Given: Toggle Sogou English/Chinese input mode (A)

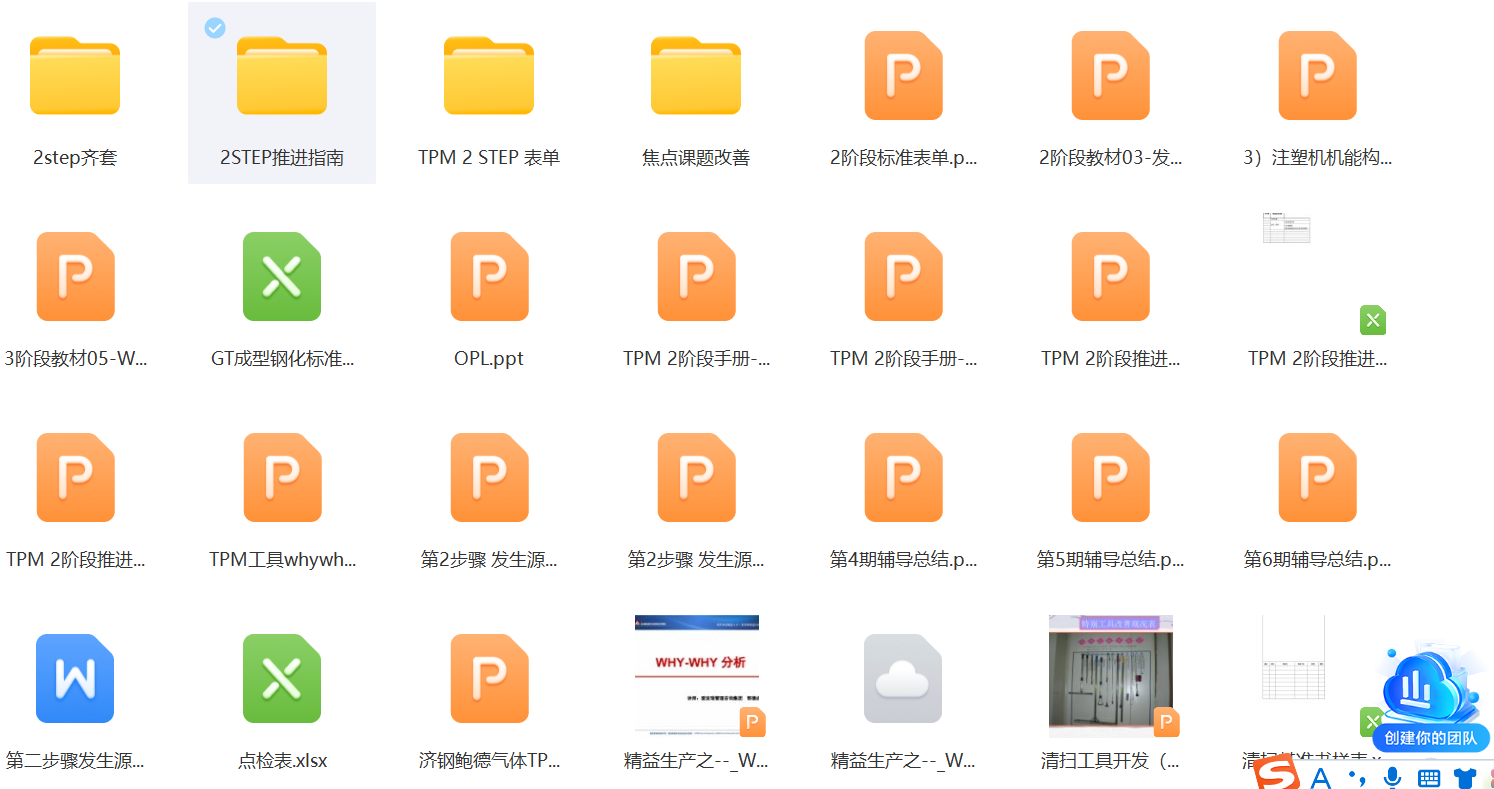Looking at the screenshot, I should pyautogui.click(x=1320, y=777).
